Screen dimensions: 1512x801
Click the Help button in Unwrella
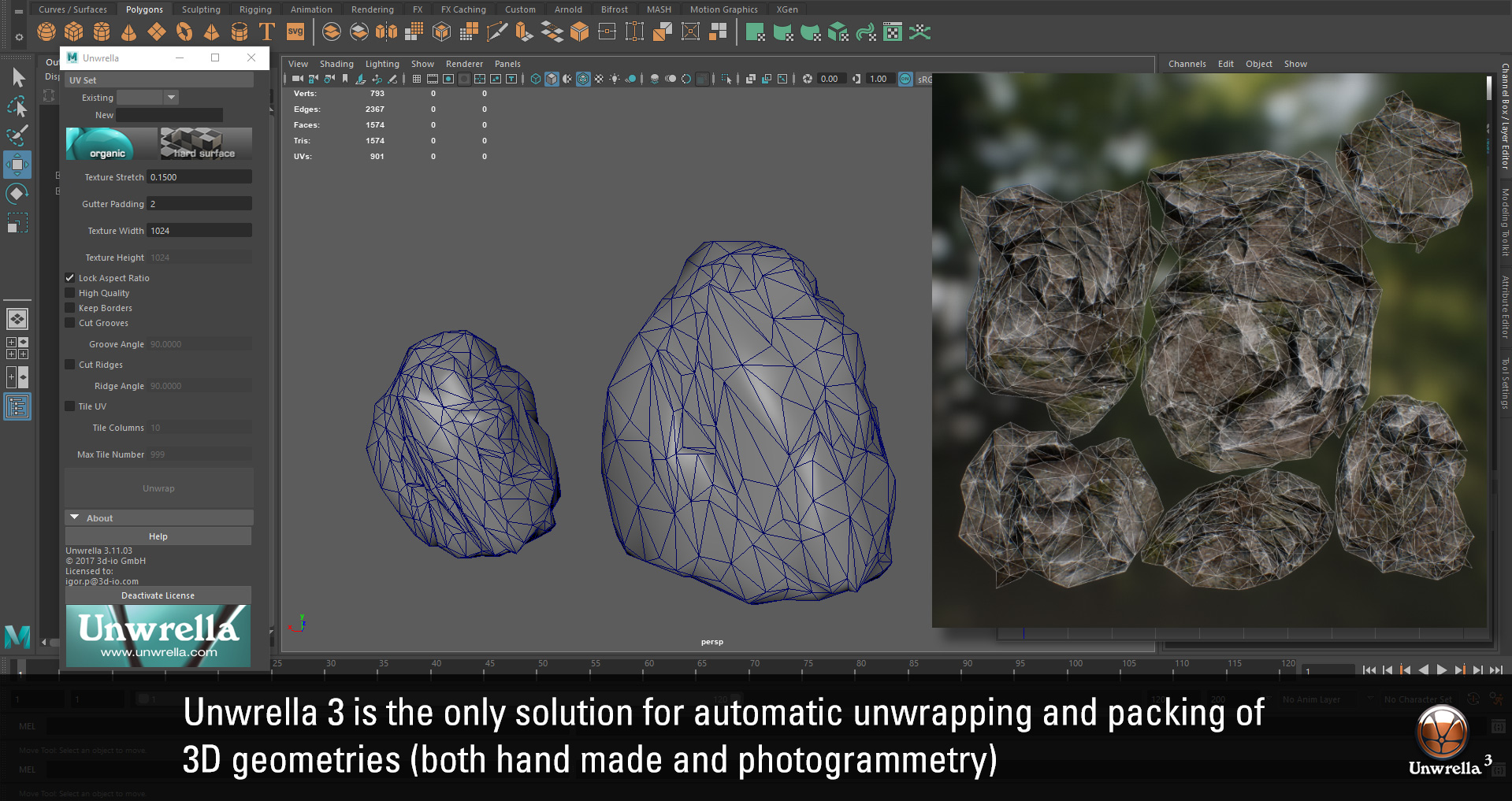[158, 536]
